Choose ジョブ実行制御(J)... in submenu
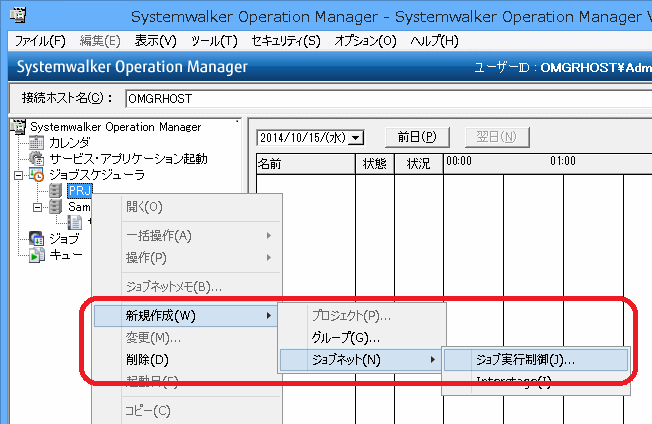Image resolution: width=652 pixels, height=424 pixels. pyautogui.click(x=536, y=360)
